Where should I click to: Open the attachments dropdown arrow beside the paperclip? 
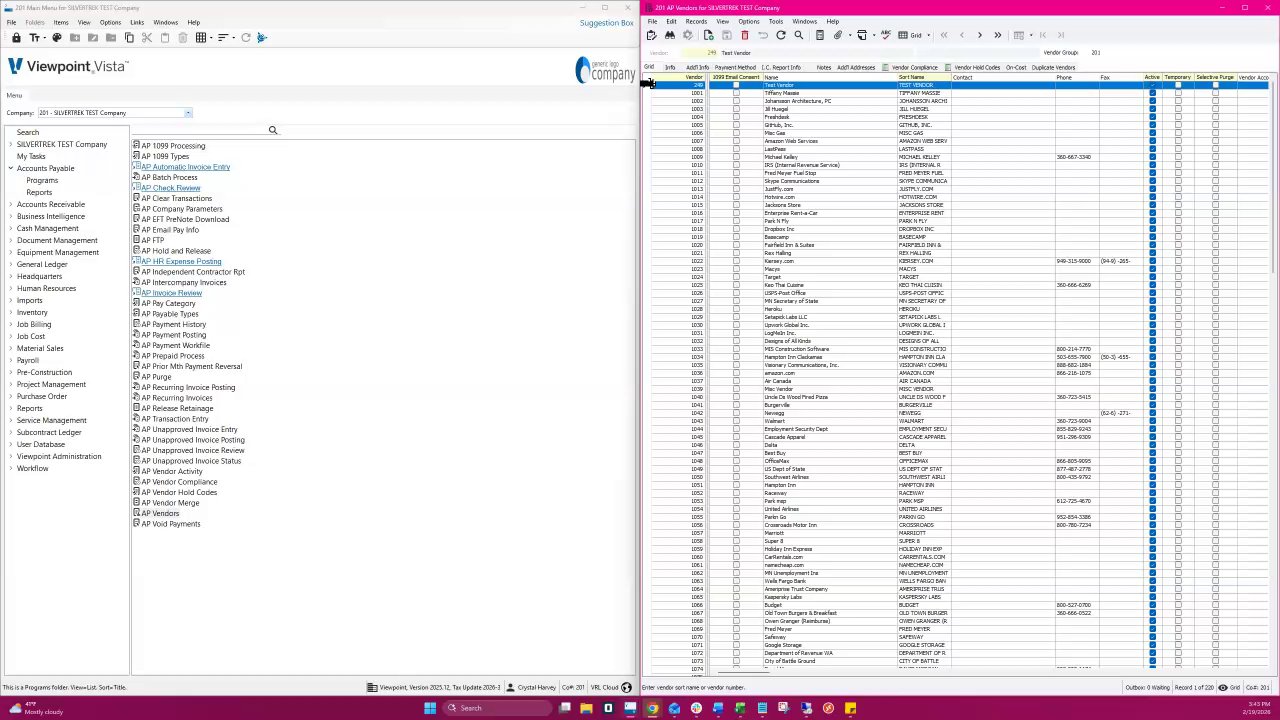tap(849, 35)
